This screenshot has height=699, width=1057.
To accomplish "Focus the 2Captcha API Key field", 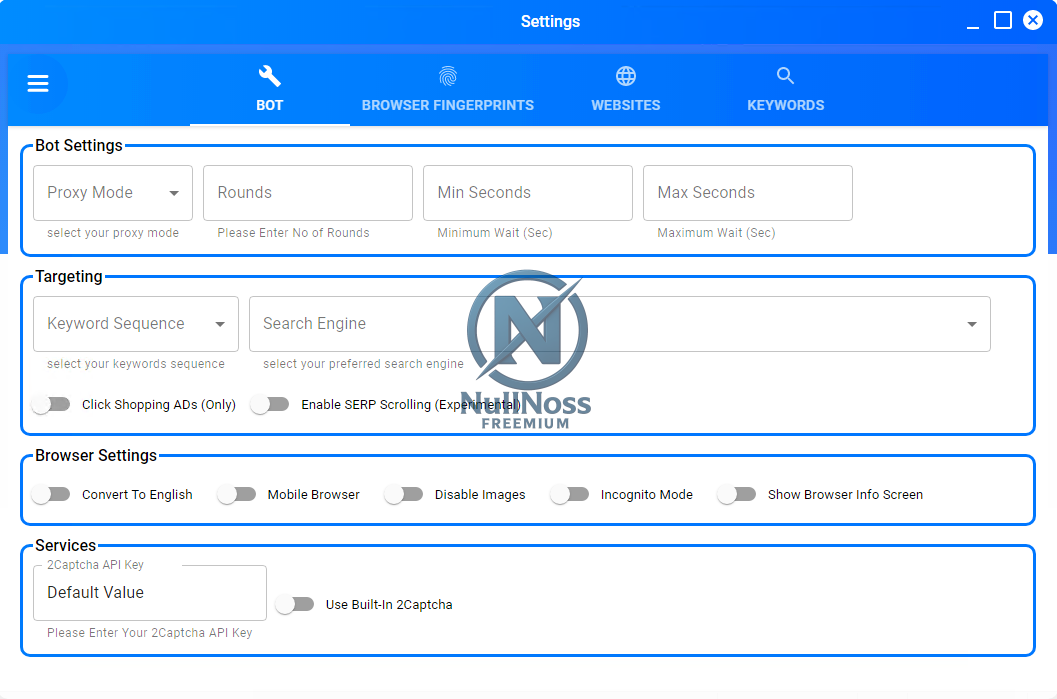I will coord(150,593).
